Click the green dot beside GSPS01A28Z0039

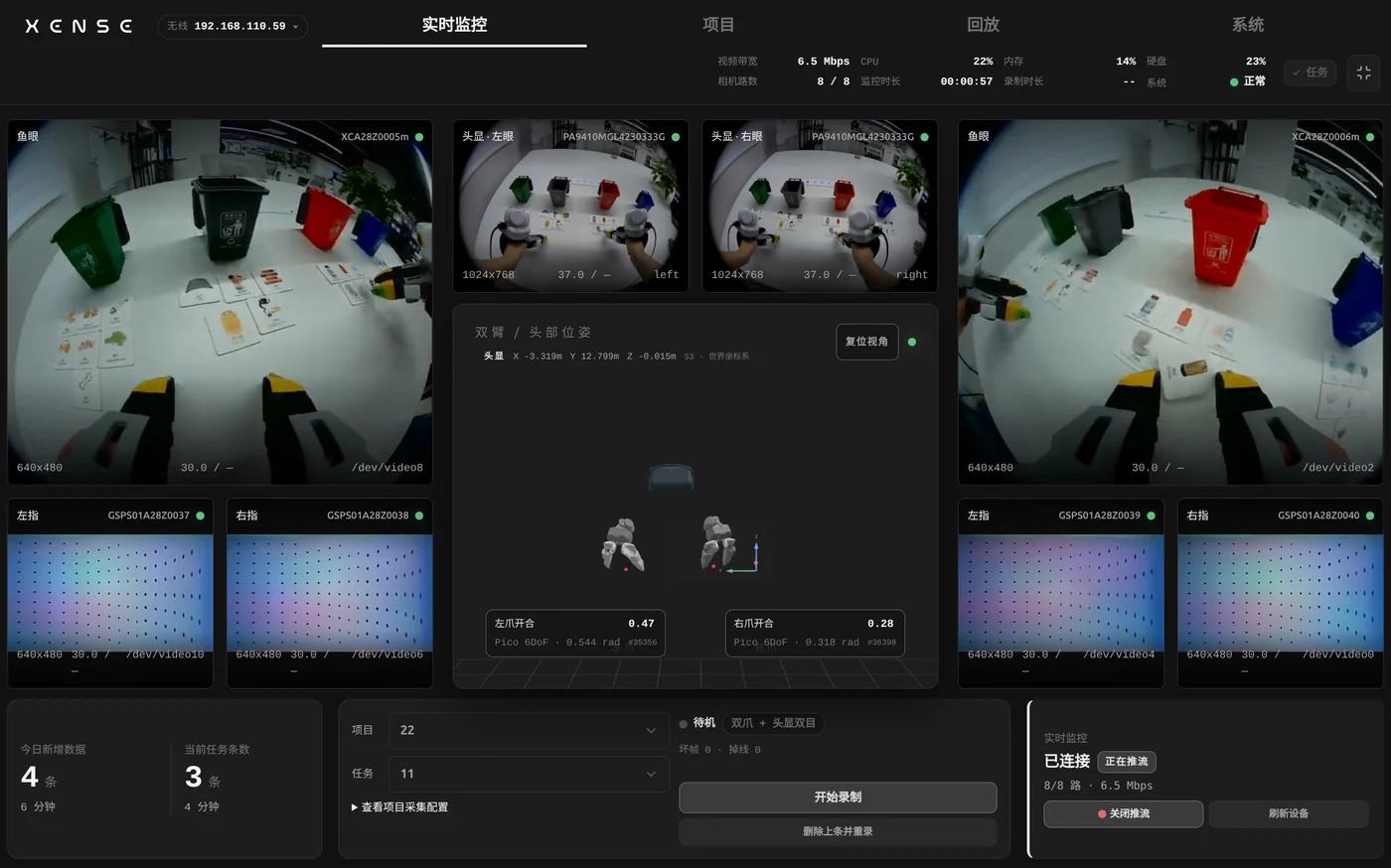(1151, 515)
